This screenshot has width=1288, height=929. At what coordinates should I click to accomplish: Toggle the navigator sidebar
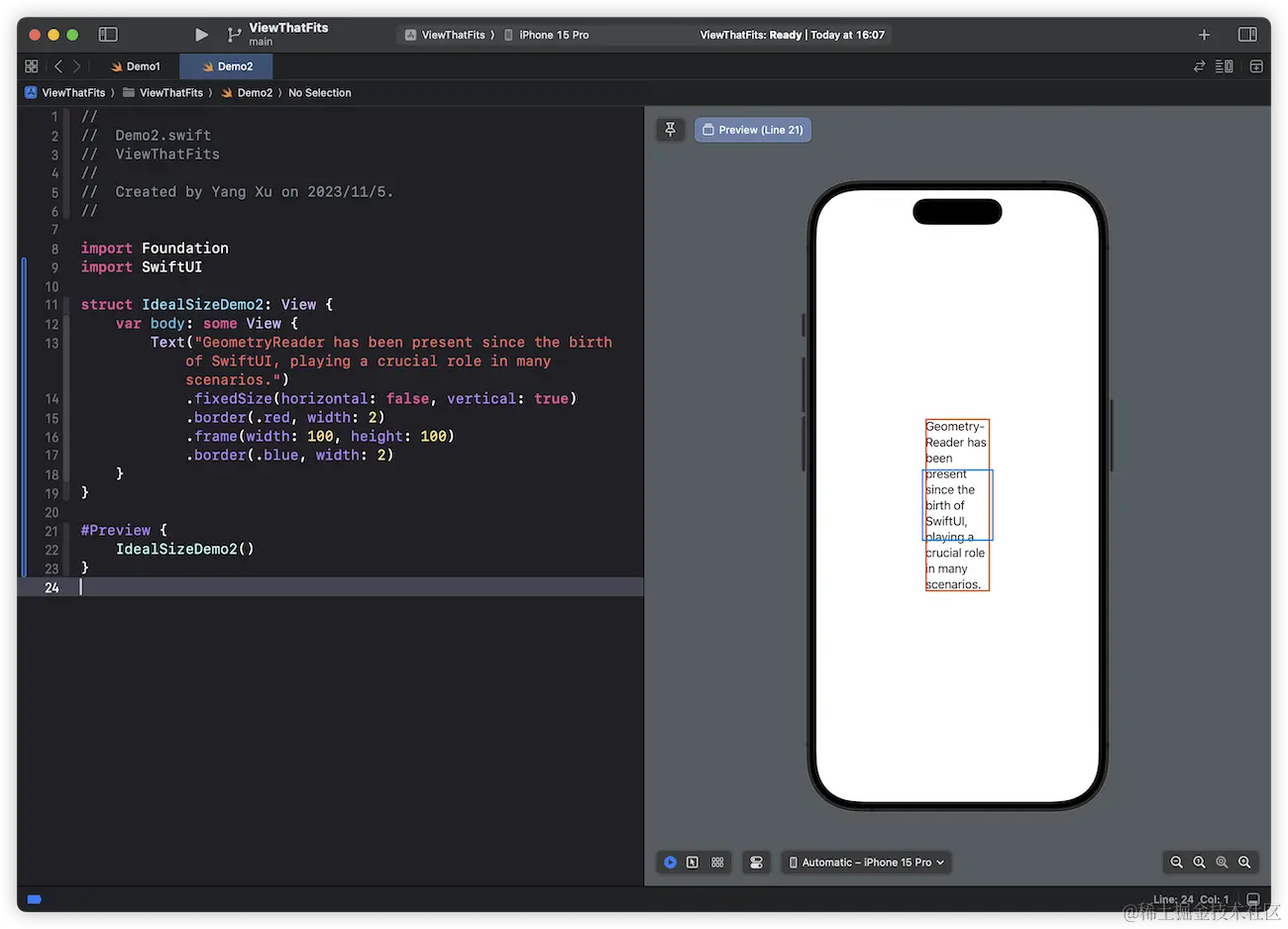[108, 35]
